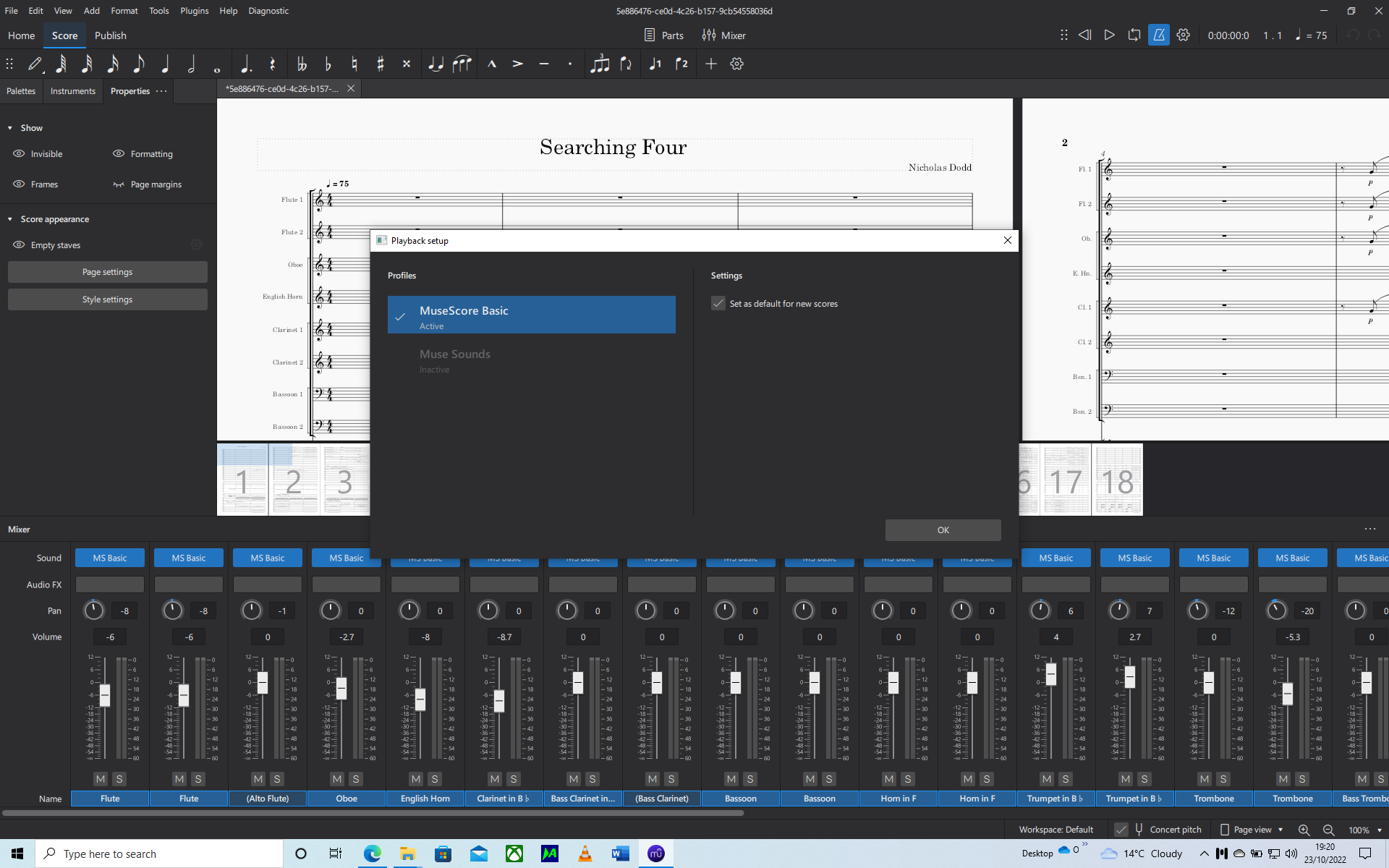Select the marcato articulation icon
The width and height of the screenshot is (1389, 868).
coord(492,64)
